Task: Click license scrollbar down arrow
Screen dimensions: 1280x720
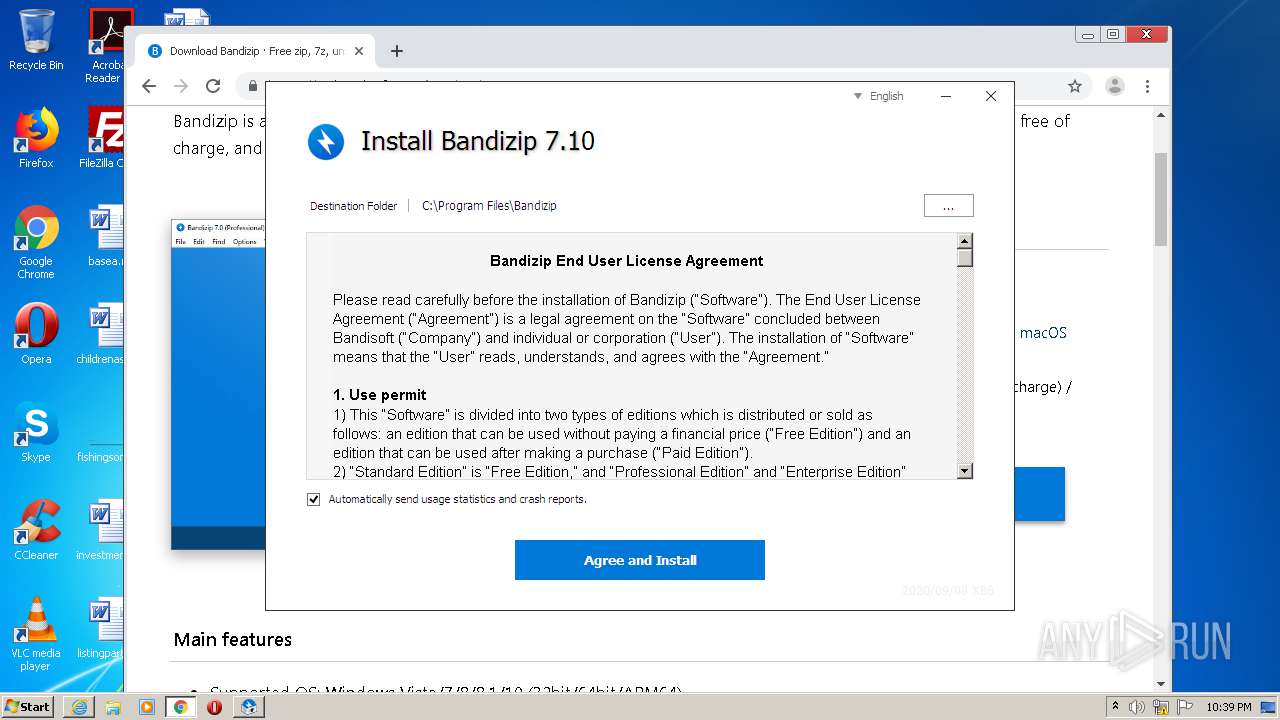Action: (965, 471)
